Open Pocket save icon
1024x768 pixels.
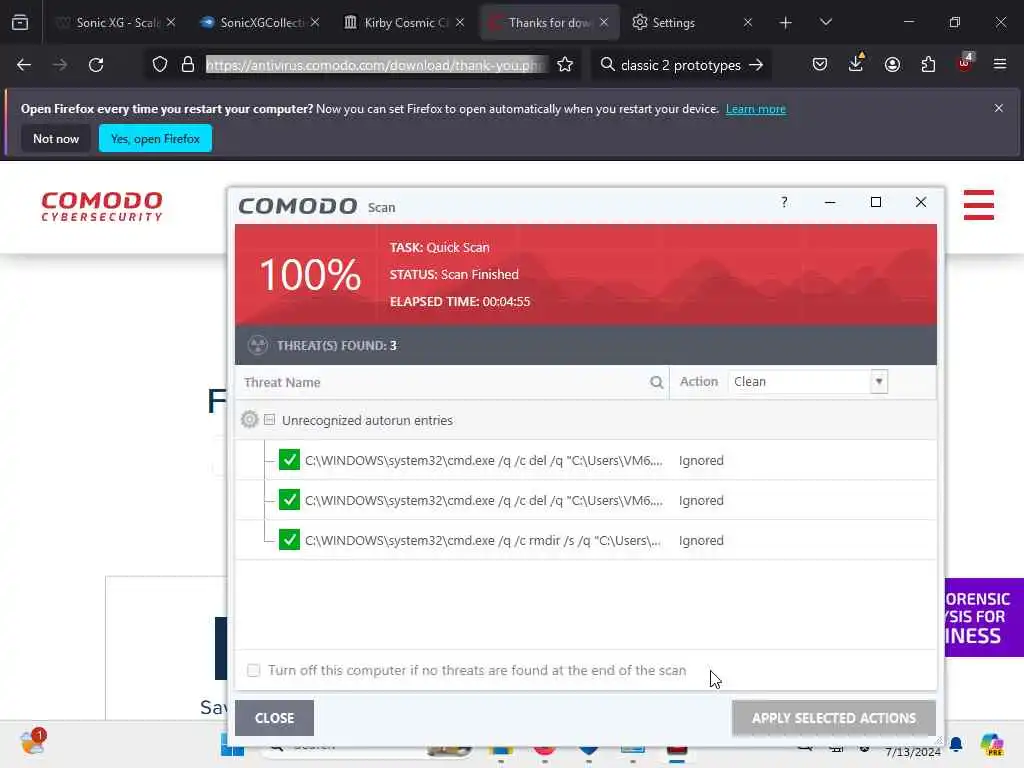820,65
